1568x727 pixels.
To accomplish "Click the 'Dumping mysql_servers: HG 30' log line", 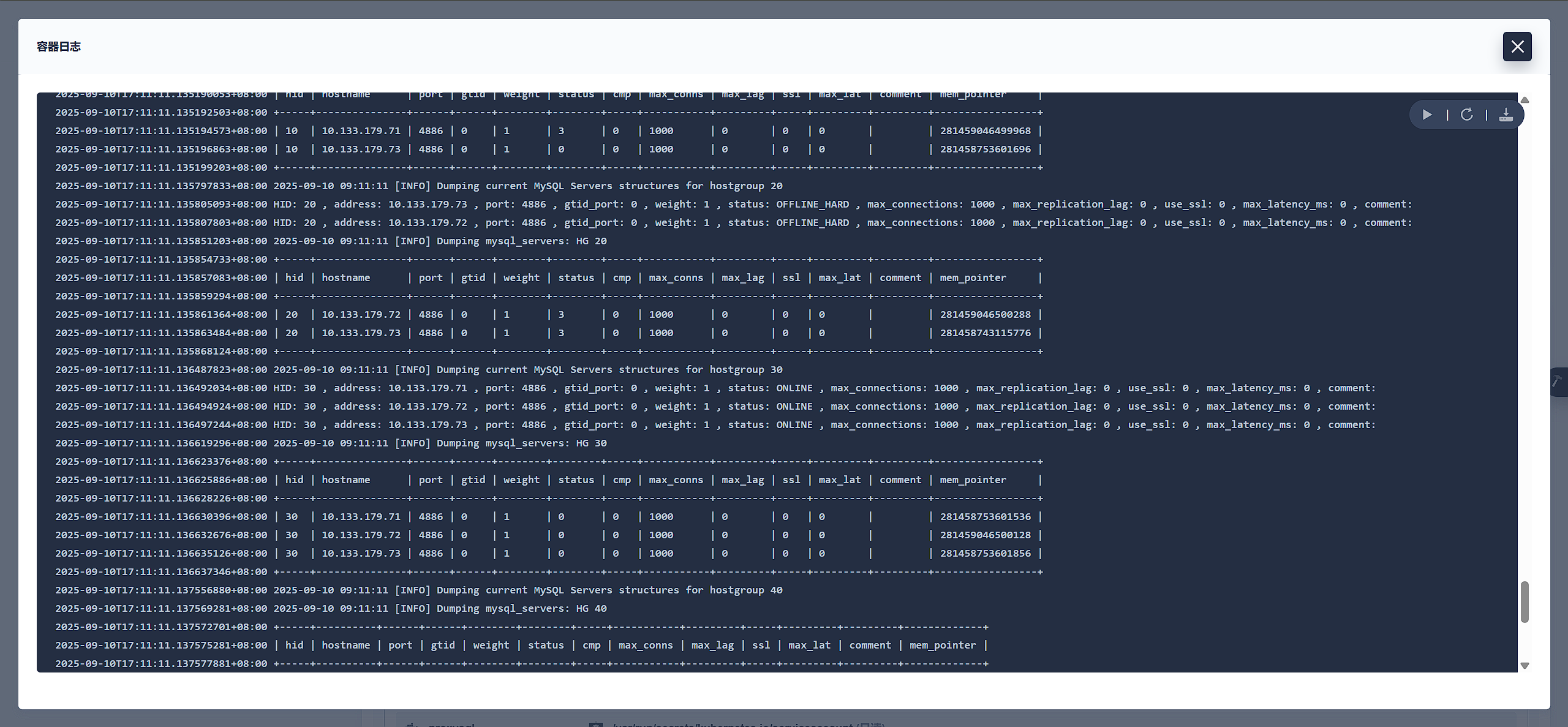I will coord(521,443).
